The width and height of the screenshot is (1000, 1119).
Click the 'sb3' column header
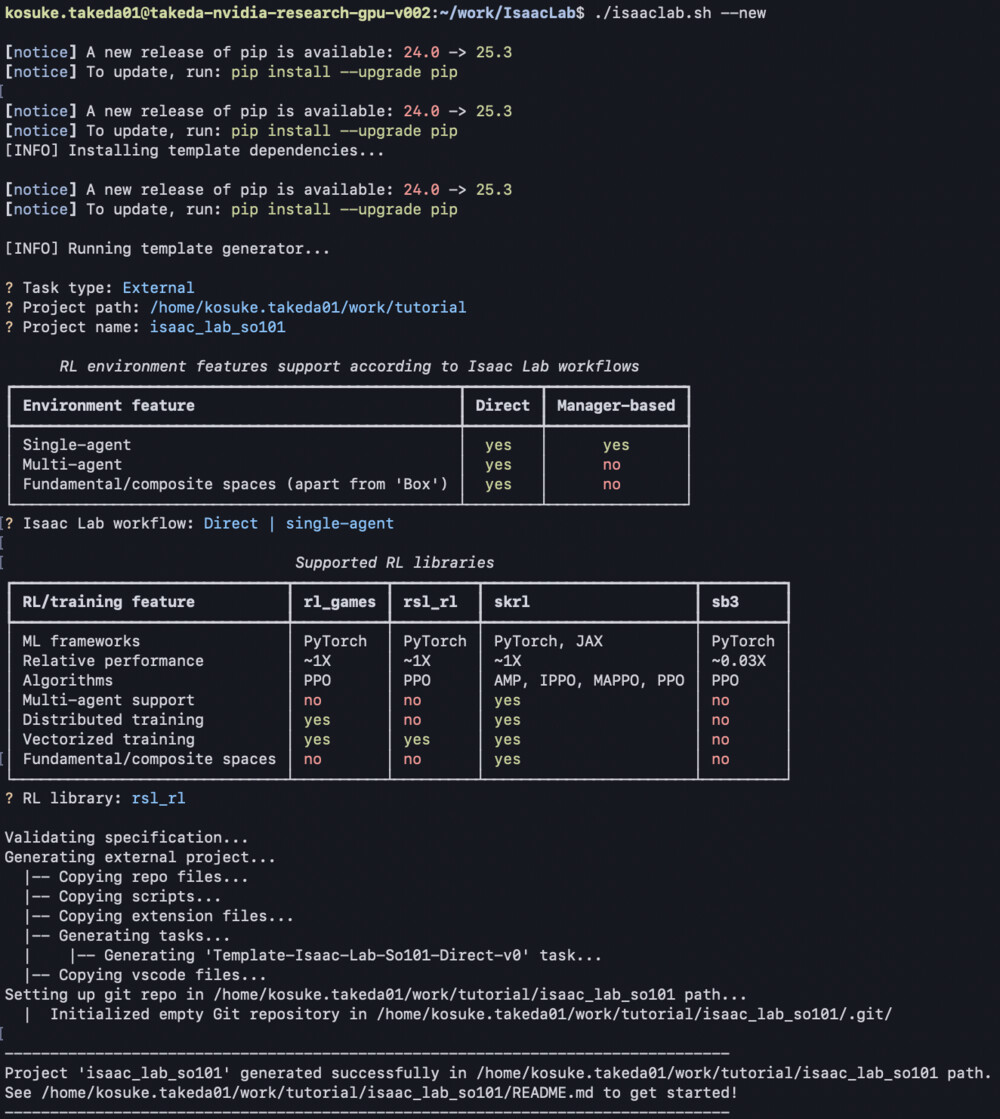pos(724,602)
